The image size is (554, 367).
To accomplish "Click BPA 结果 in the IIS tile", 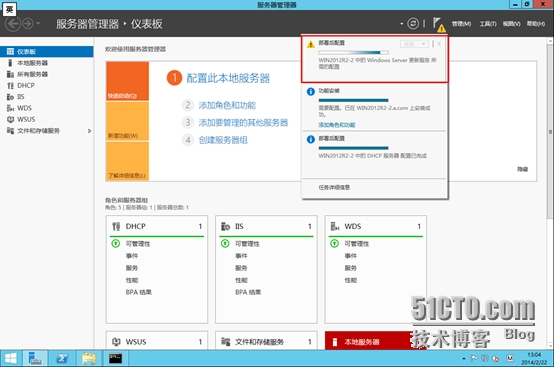I will pos(248,292).
